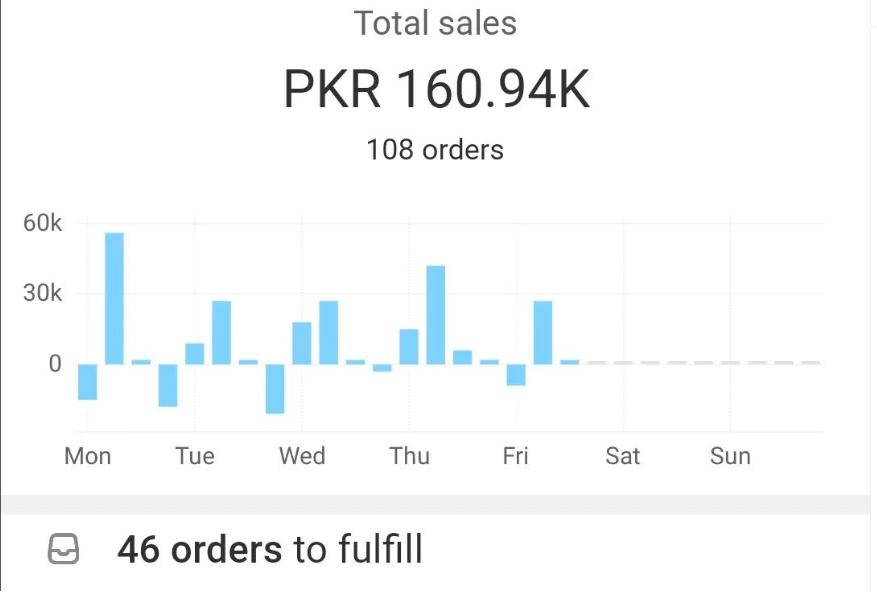
Task: Select the Tue label on the chart axis
Action: point(195,456)
